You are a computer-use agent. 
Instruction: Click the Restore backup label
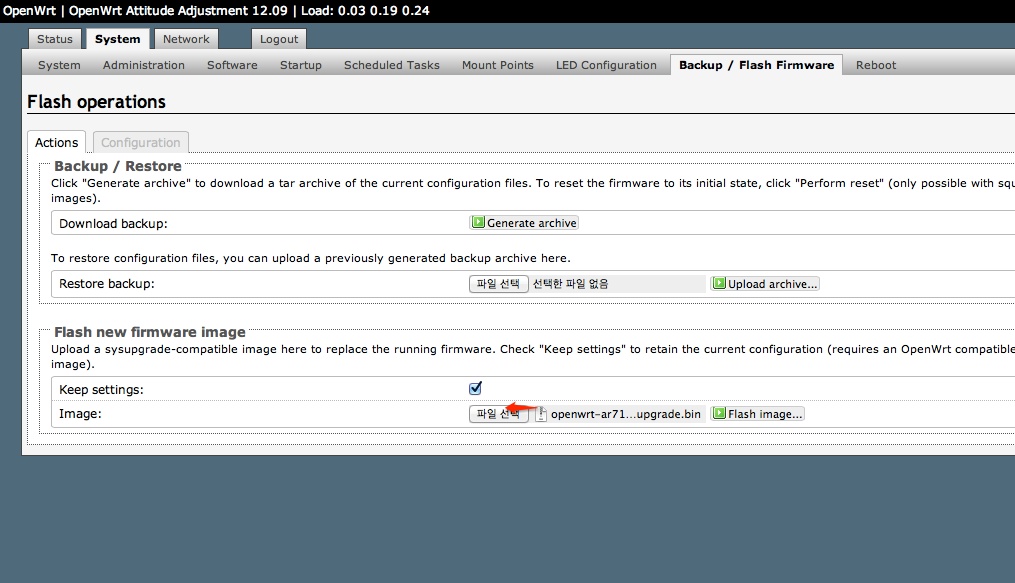pos(107,284)
